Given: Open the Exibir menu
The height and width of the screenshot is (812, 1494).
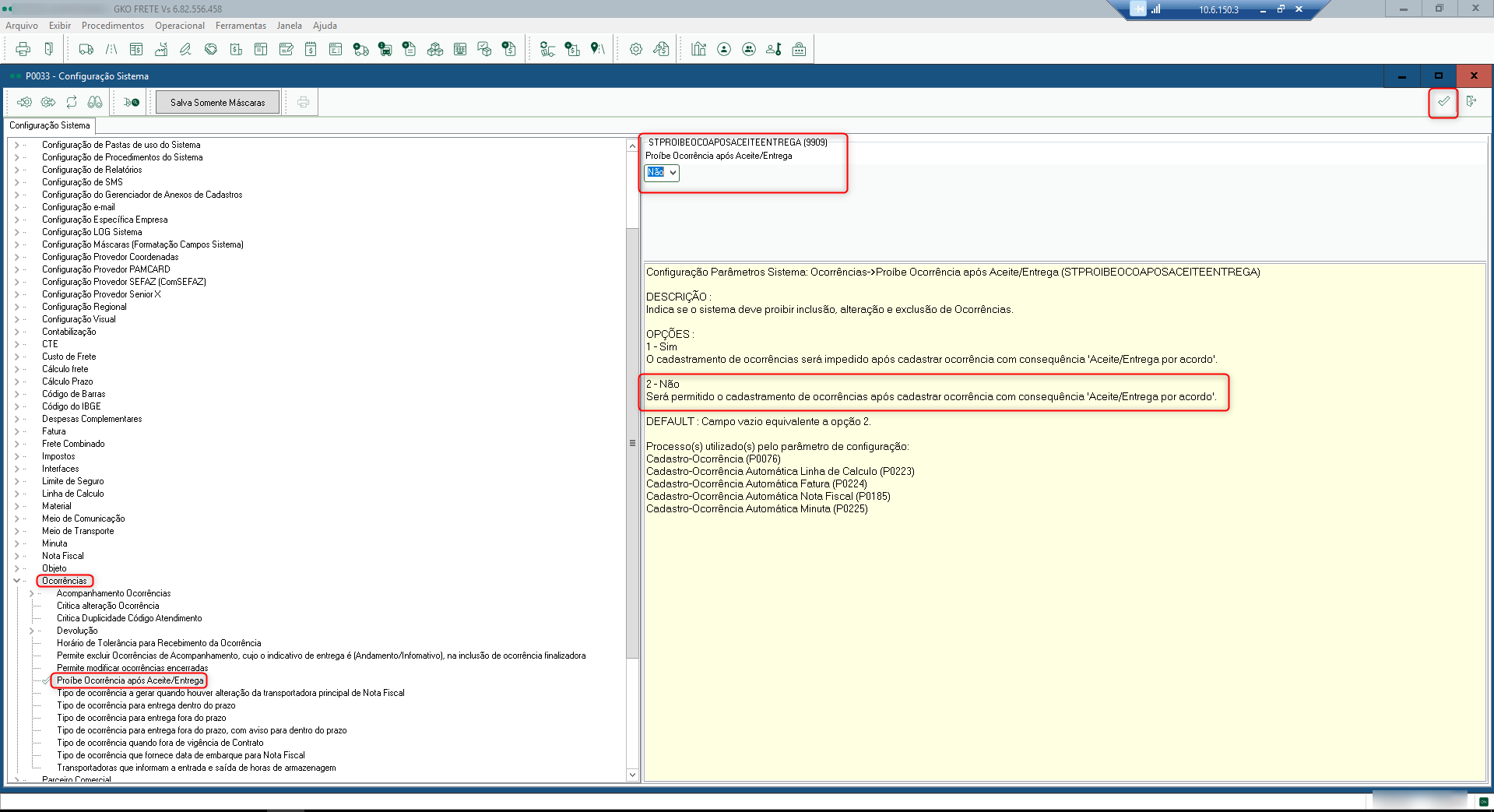Looking at the screenshot, I should pyautogui.click(x=60, y=26).
